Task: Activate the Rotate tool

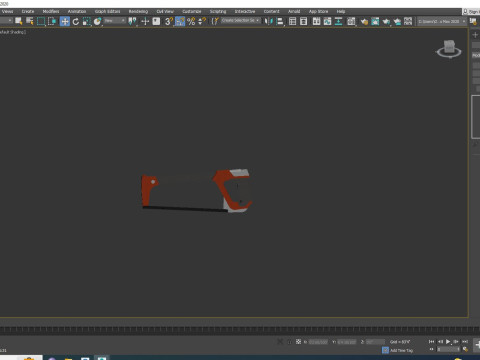Action: (x=76, y=22)
